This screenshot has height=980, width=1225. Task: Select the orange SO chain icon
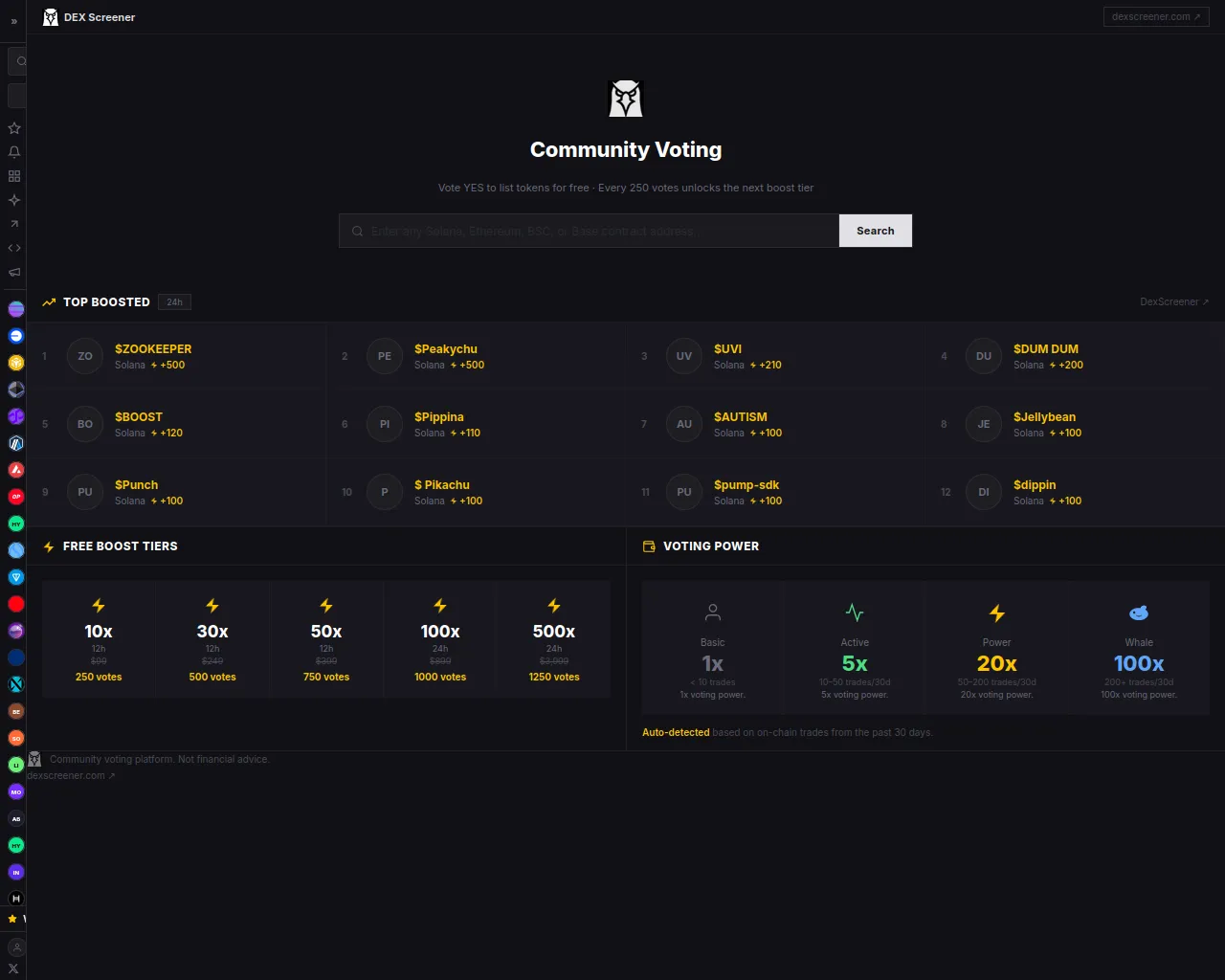[16, 738]
